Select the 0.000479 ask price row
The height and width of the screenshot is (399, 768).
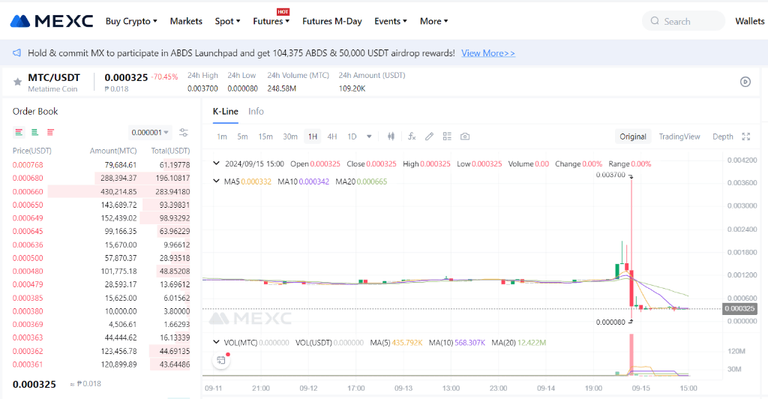(x=101, y=284)
